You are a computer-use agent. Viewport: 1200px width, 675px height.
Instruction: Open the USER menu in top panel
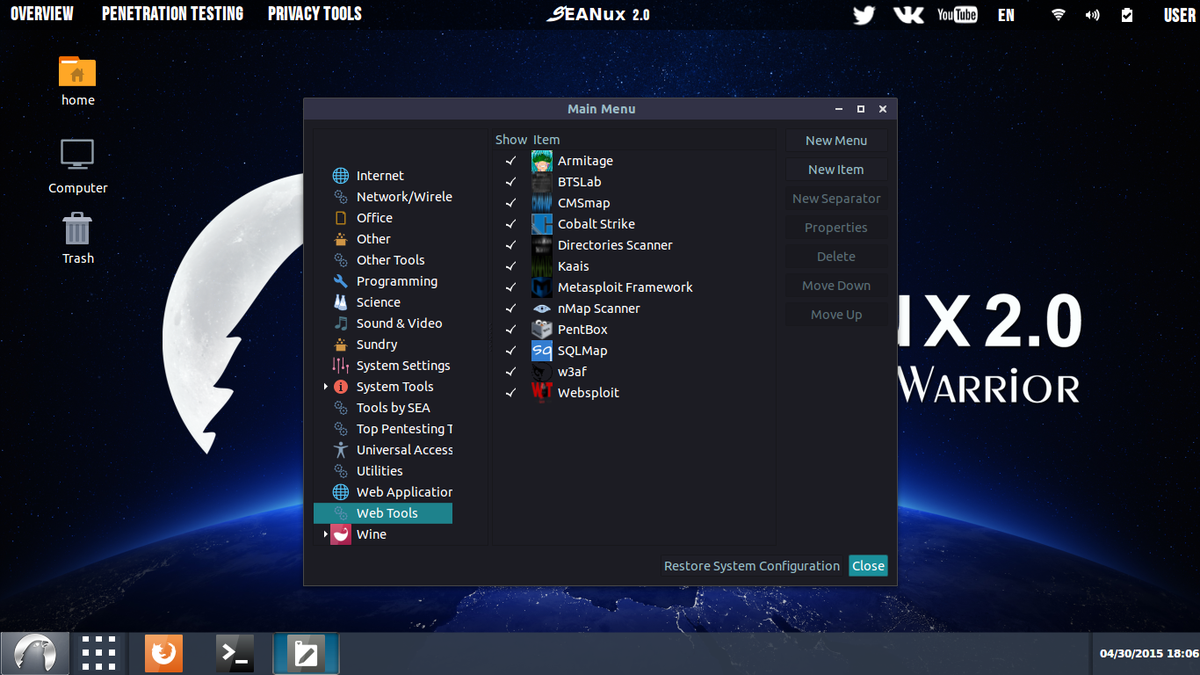1179,15
